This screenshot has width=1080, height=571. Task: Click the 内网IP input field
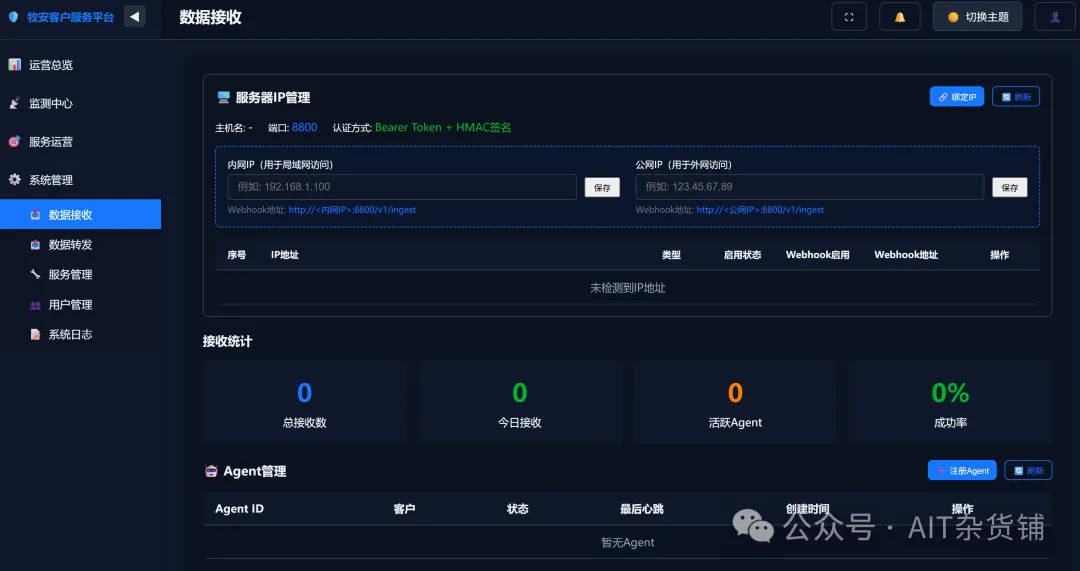point(402,187)
